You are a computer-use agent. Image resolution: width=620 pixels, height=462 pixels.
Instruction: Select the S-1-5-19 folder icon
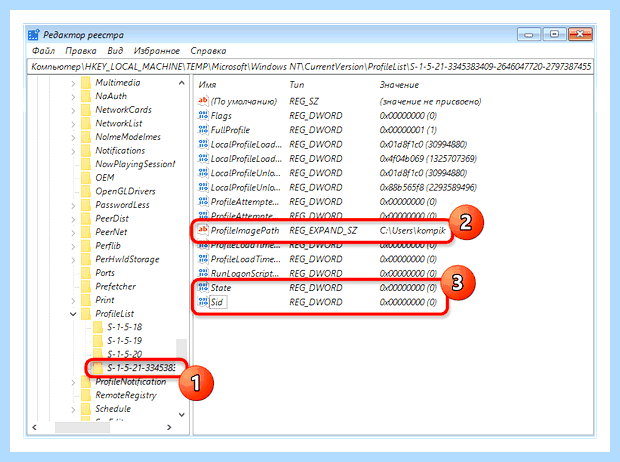click(x=98, y=341)
